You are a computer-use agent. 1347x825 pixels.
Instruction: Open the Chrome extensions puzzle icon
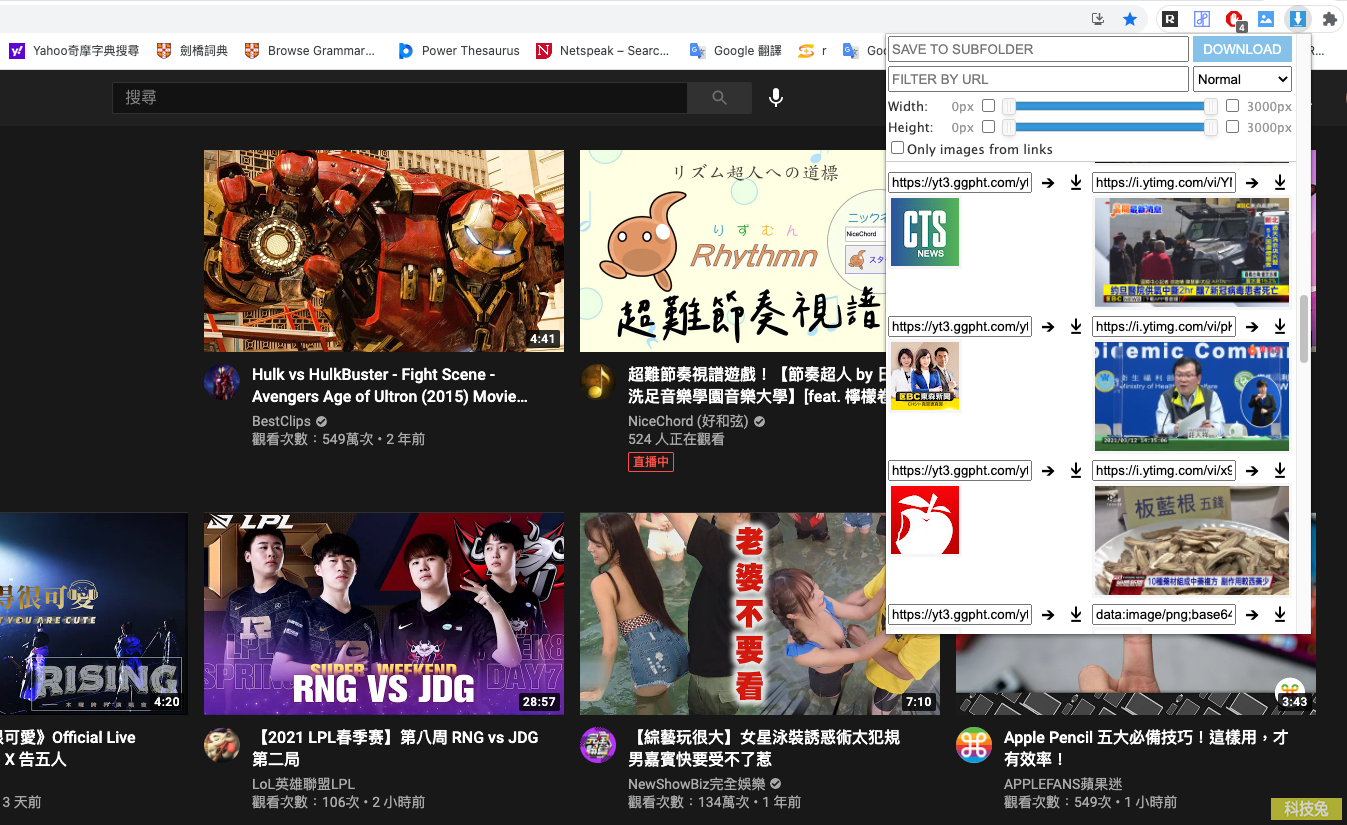coord(1329,18)
